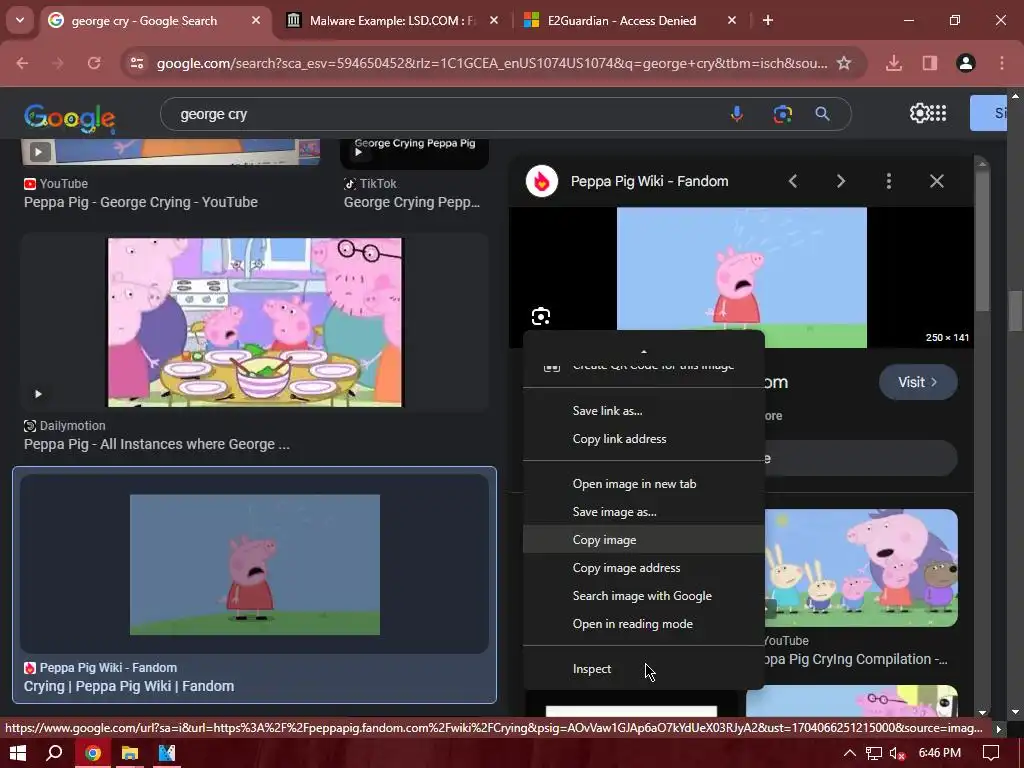The height and width of the screenshot is (768, 1024).
Task: Show hidden tray icons chevron
Action: coord(850,753)
